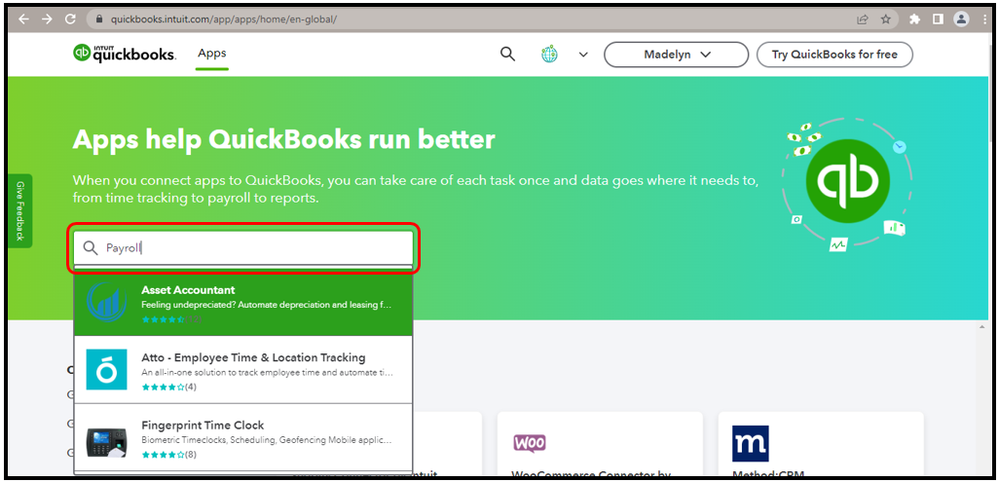Click the WooCommerce logo on card

coord(529,443)
